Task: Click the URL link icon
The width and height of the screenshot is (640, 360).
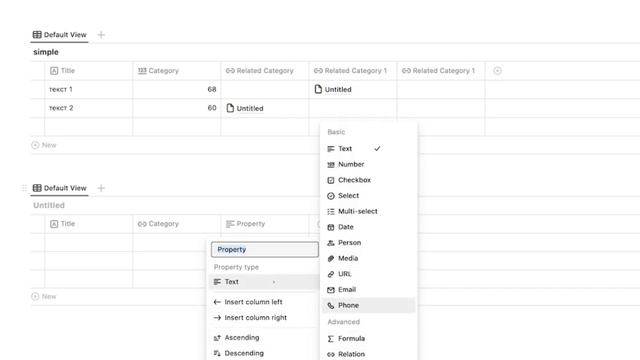Action: pyautogui.click(x=331, y=274)
